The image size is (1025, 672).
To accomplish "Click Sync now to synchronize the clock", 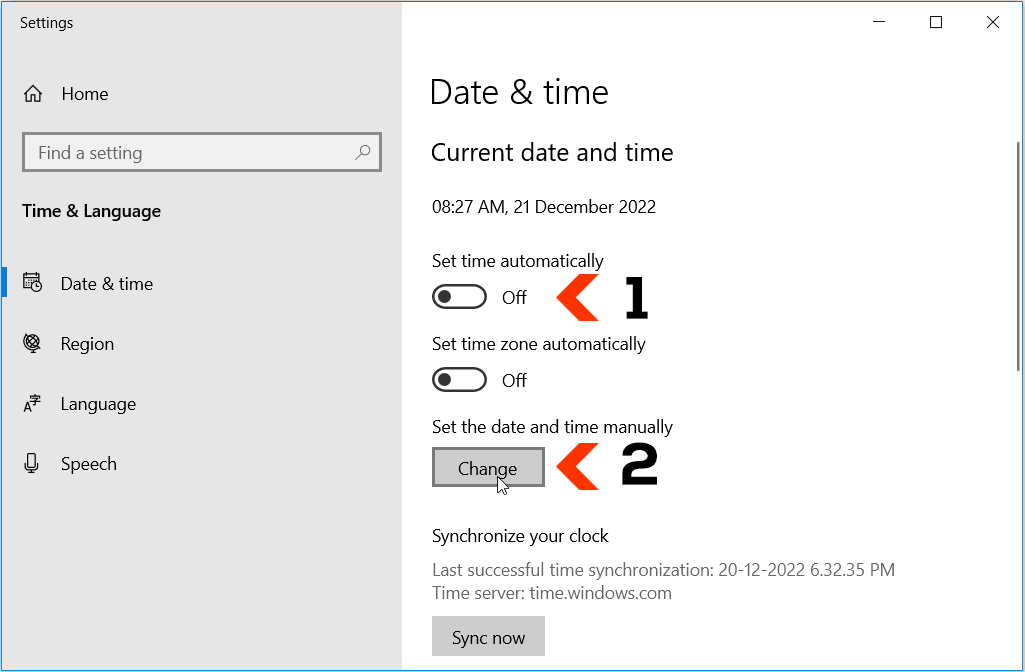I will [488, 636].
